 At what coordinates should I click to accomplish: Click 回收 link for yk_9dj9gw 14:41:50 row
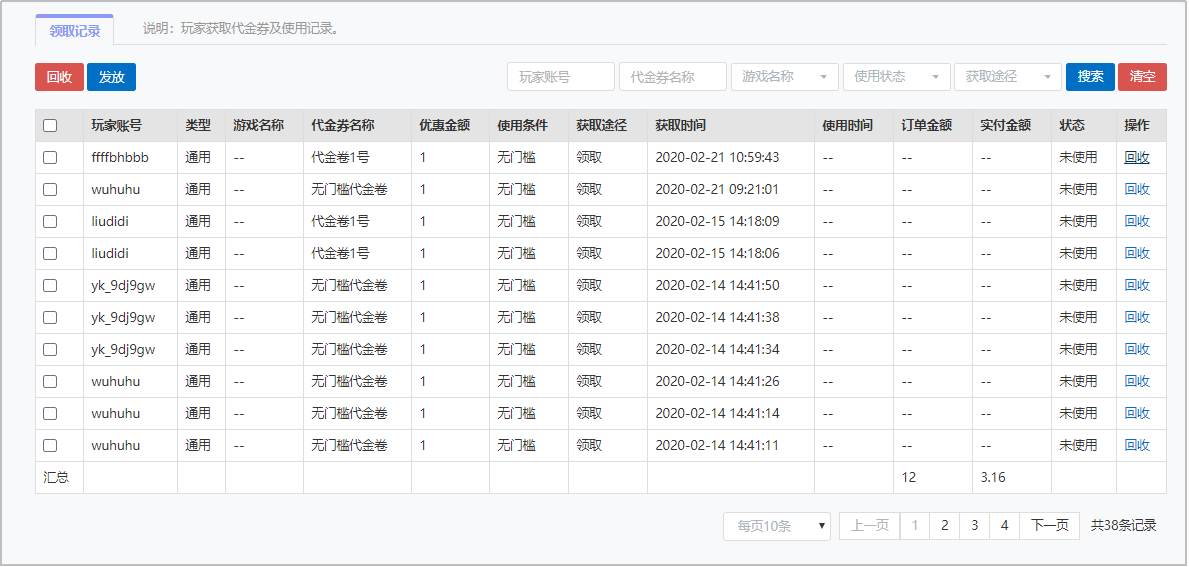click(x=1137, y=286)
